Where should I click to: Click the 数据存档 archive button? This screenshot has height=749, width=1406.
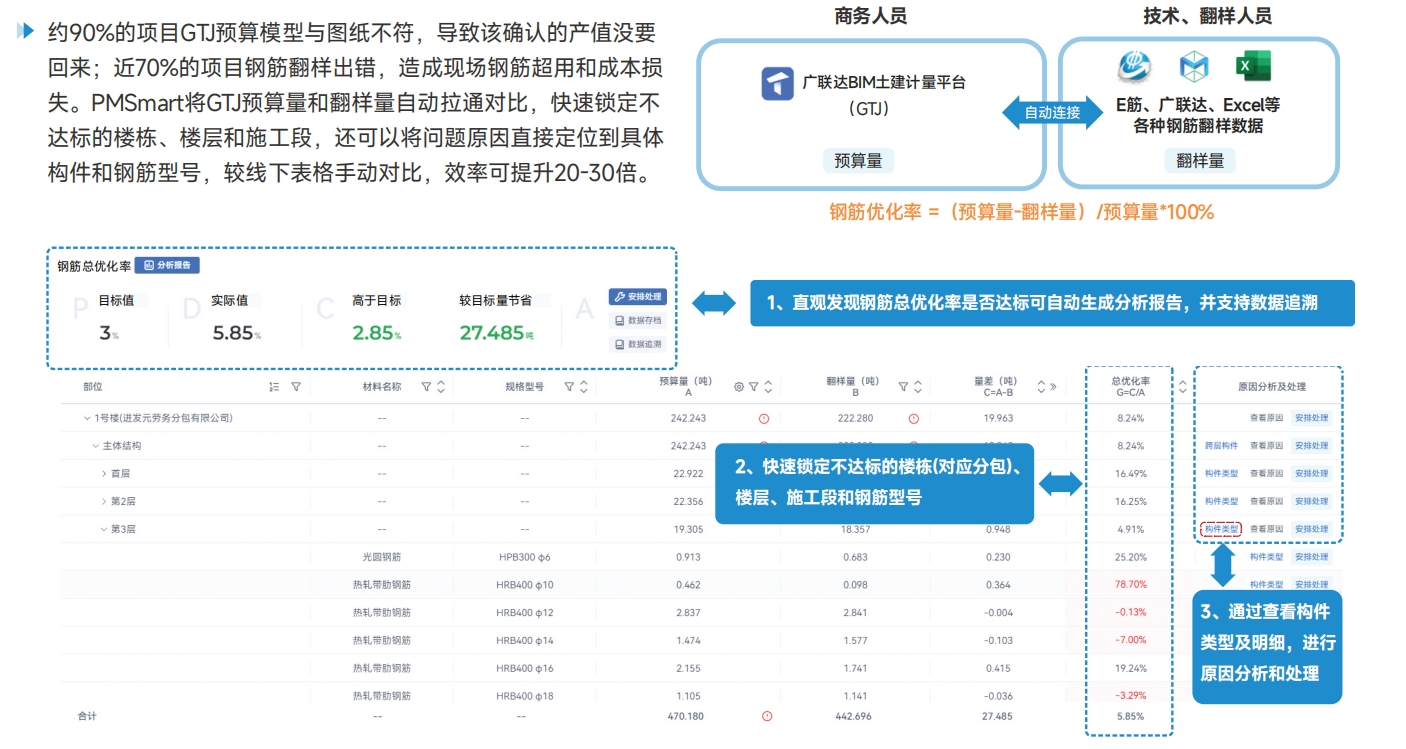coord(637,321)
